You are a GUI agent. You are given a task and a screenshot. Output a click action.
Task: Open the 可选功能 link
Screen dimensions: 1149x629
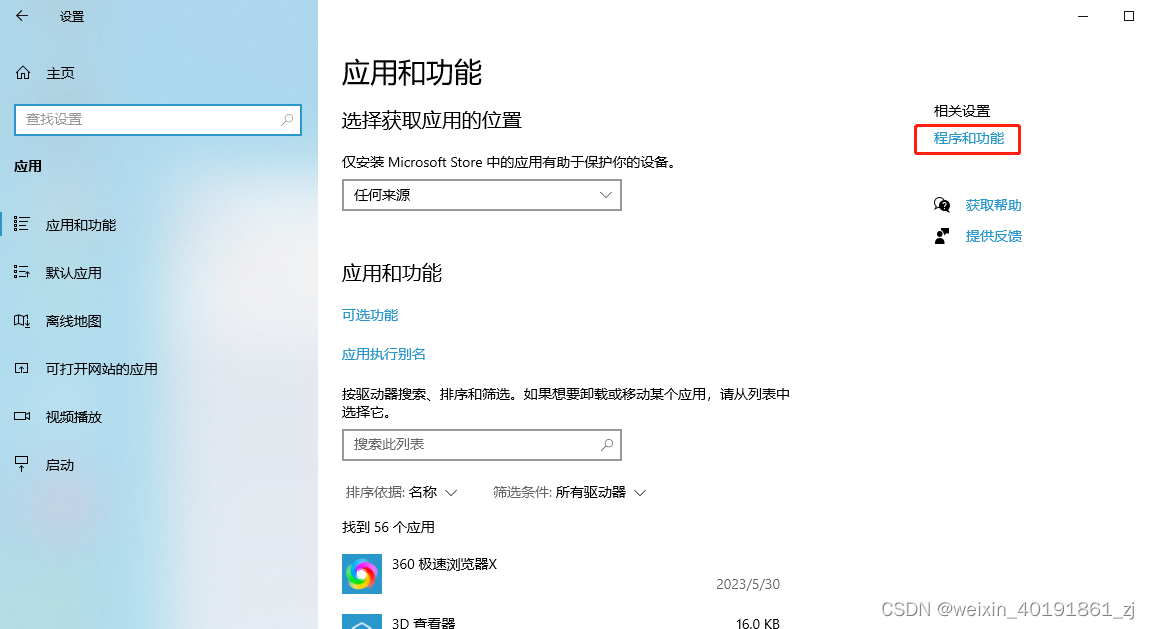[x=369, y=314]
